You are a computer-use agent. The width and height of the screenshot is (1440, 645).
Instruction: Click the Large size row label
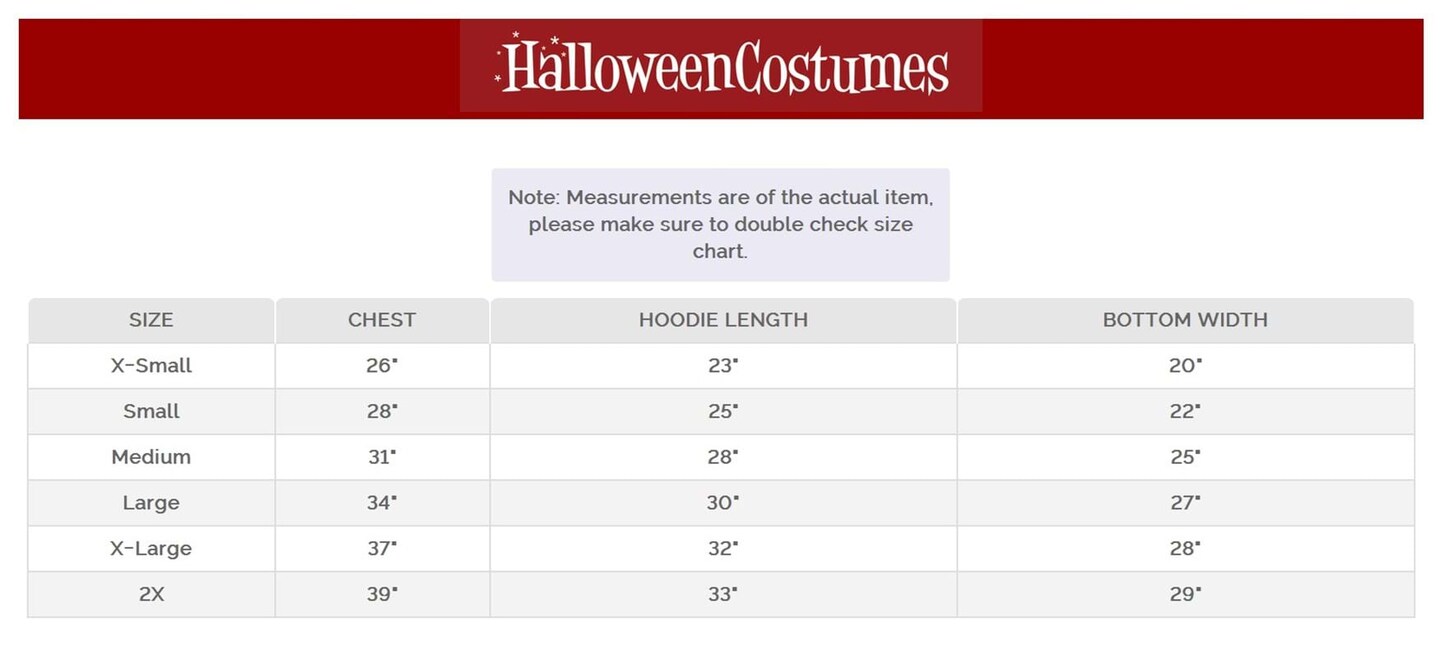point(151,503)
